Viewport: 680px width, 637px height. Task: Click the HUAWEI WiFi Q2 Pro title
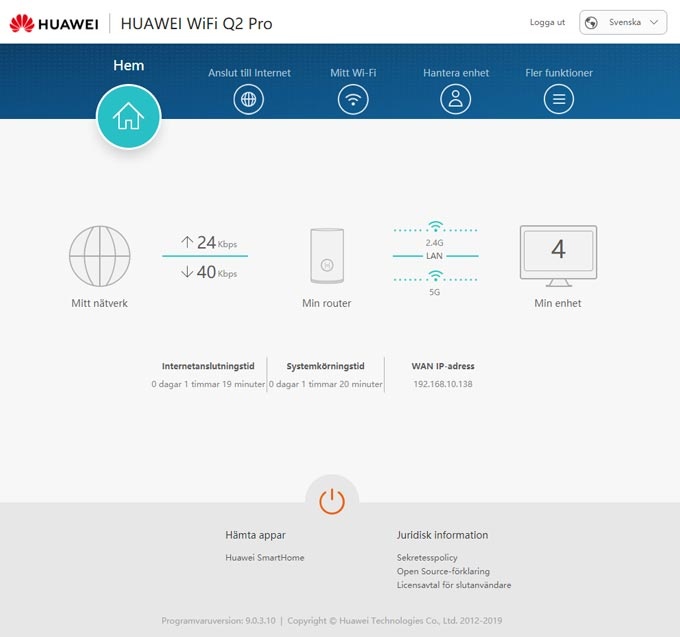click(196, 23)
